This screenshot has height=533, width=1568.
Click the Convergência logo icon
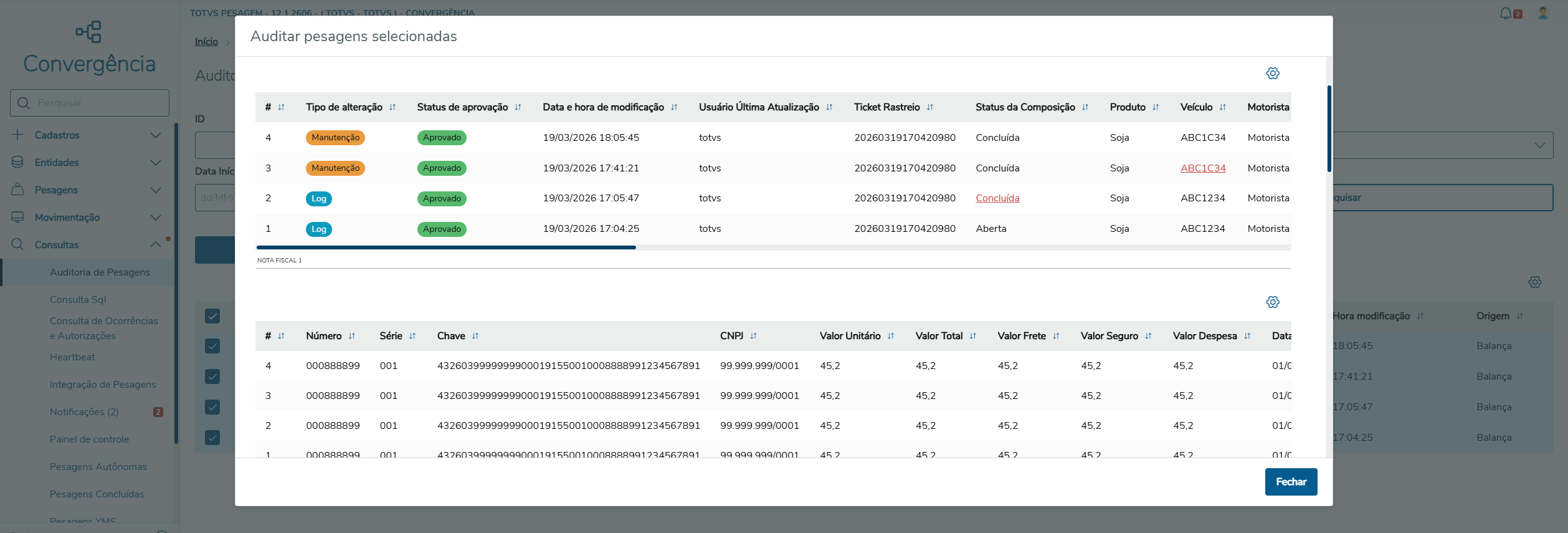(88, 32)
